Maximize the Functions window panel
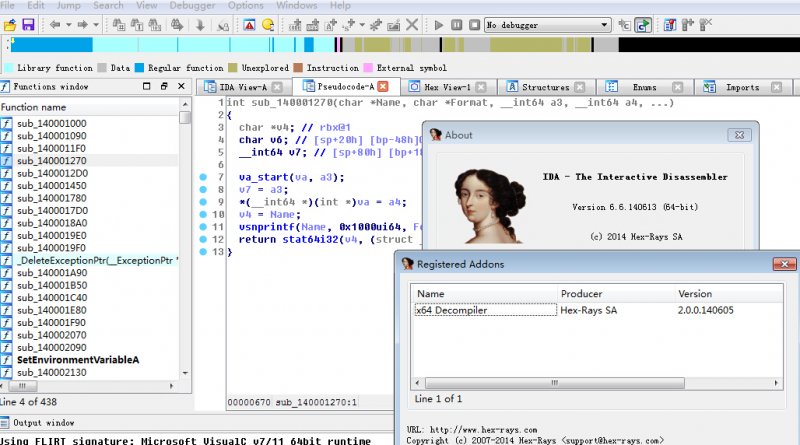 coord(146,86)
